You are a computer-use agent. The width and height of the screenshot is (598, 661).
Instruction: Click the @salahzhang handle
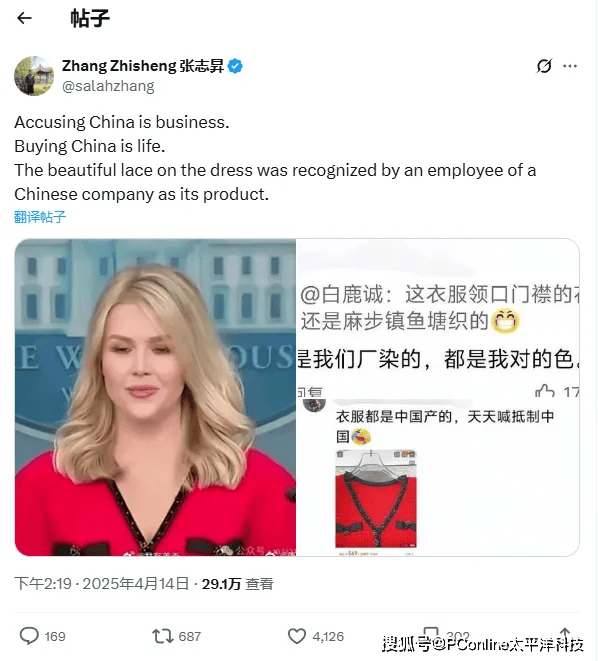click(x=108, y=86)
